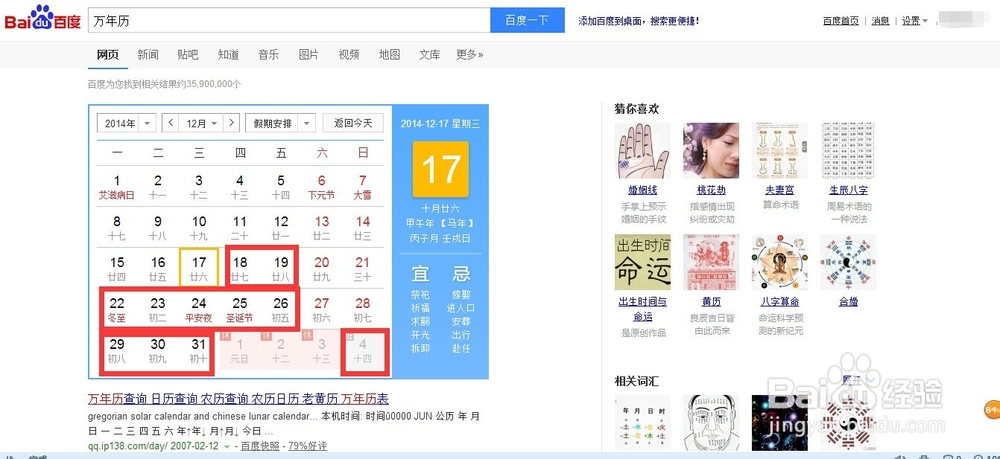Open the 出生时间与命运 link
The image size is (1000, 459).
click(x=642, y=309)
